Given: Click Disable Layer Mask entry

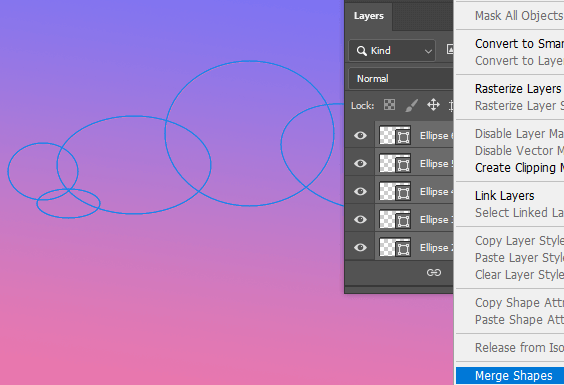Looking at the screenshot, I should click(519, 133).
